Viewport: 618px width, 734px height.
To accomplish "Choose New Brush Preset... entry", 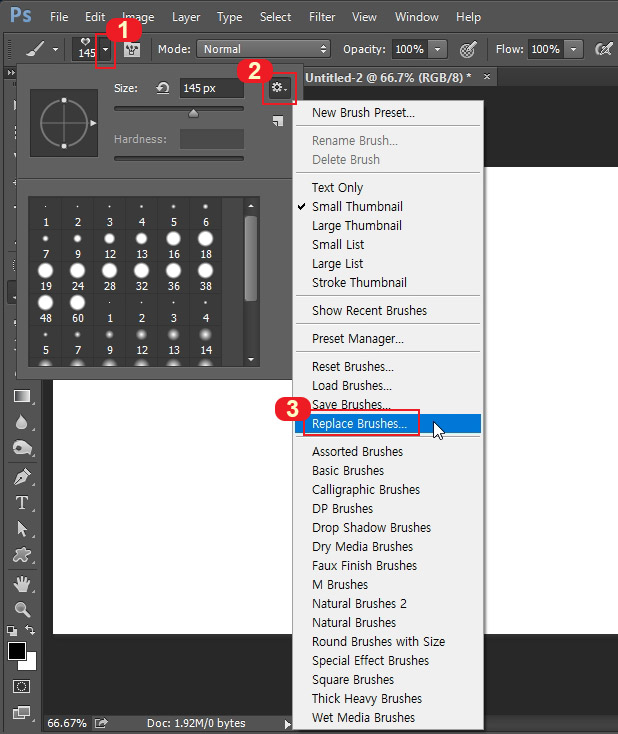I will click(x=388, y=112).
